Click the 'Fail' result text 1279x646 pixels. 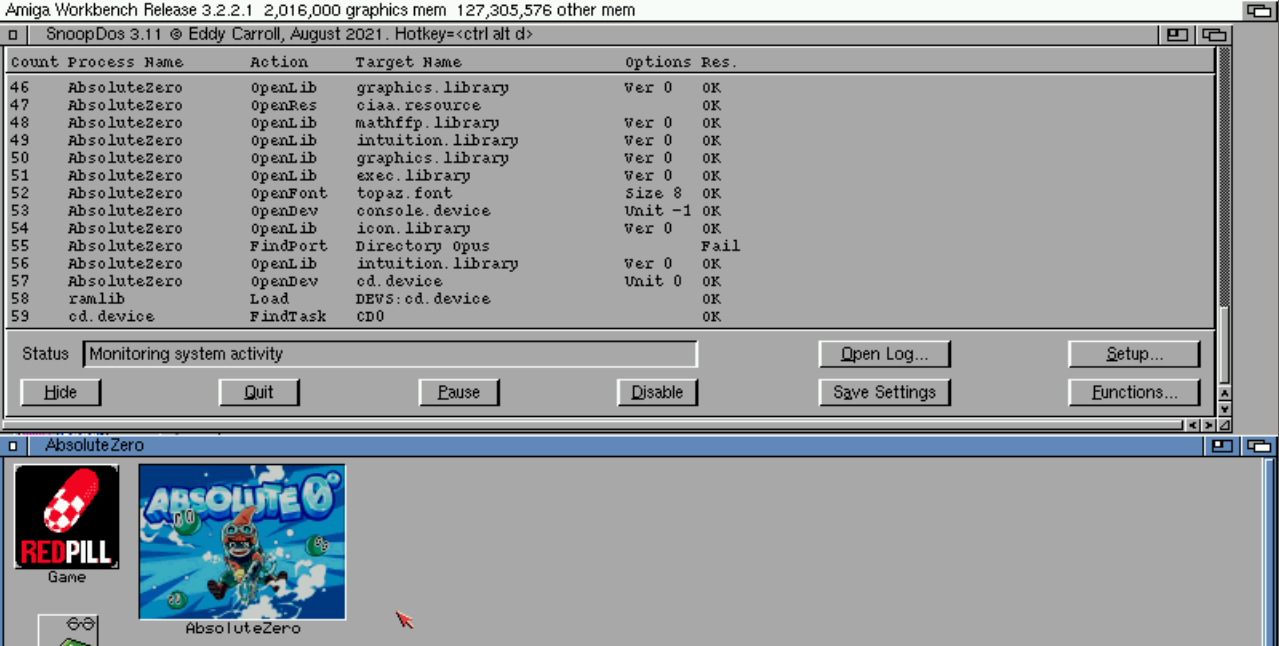coord(720,246)
